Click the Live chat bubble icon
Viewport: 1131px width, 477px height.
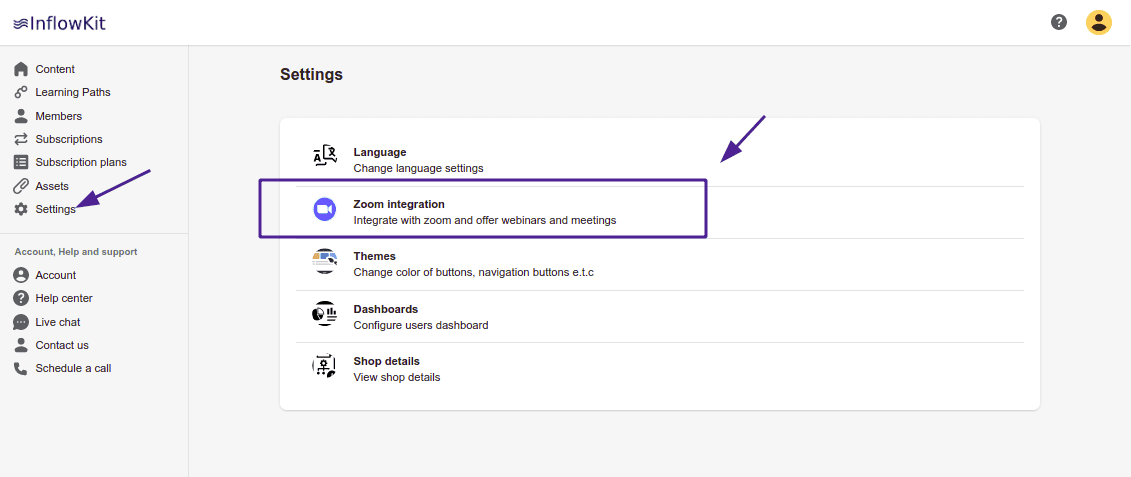pos(21,322)
